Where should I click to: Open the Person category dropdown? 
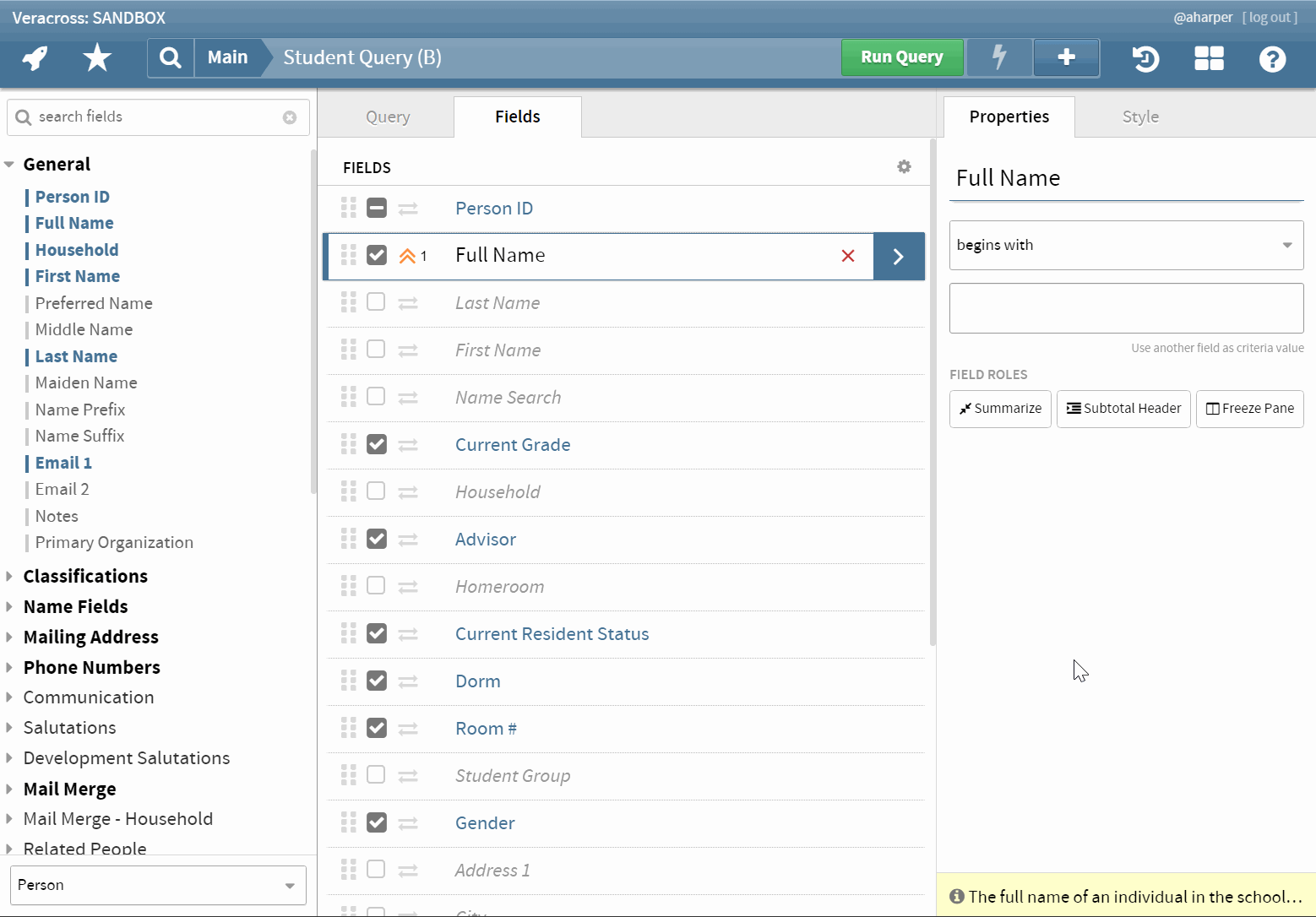pyautogui.click(x=158, y=885)
